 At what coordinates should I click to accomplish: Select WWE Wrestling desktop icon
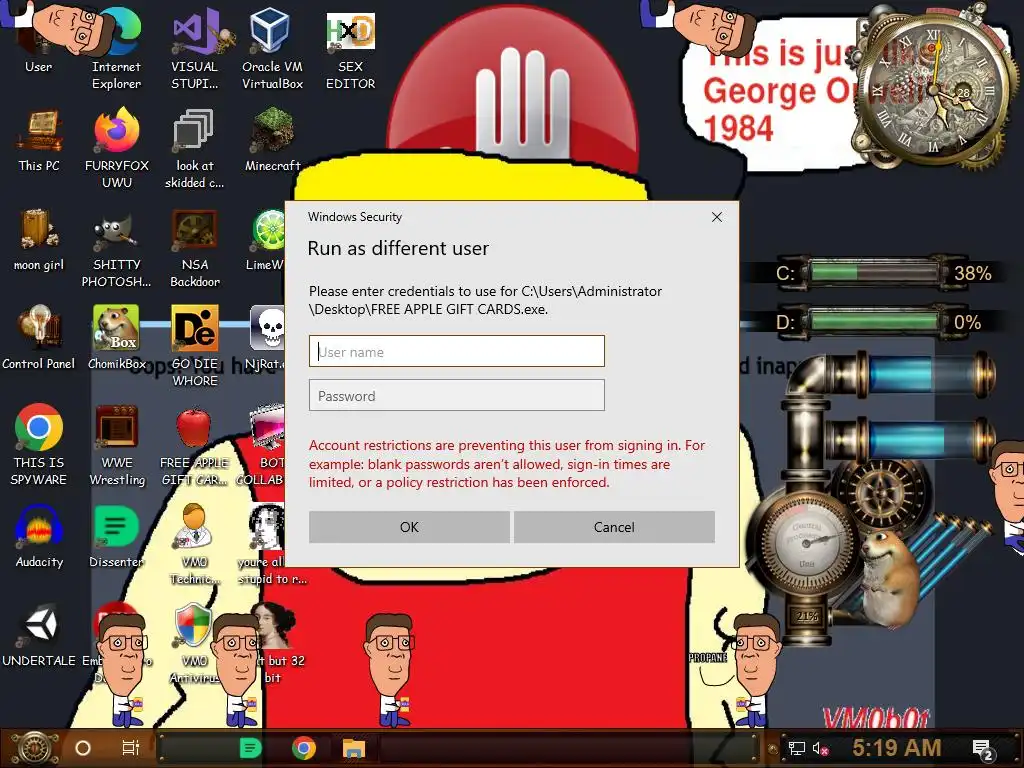(117, 444)
